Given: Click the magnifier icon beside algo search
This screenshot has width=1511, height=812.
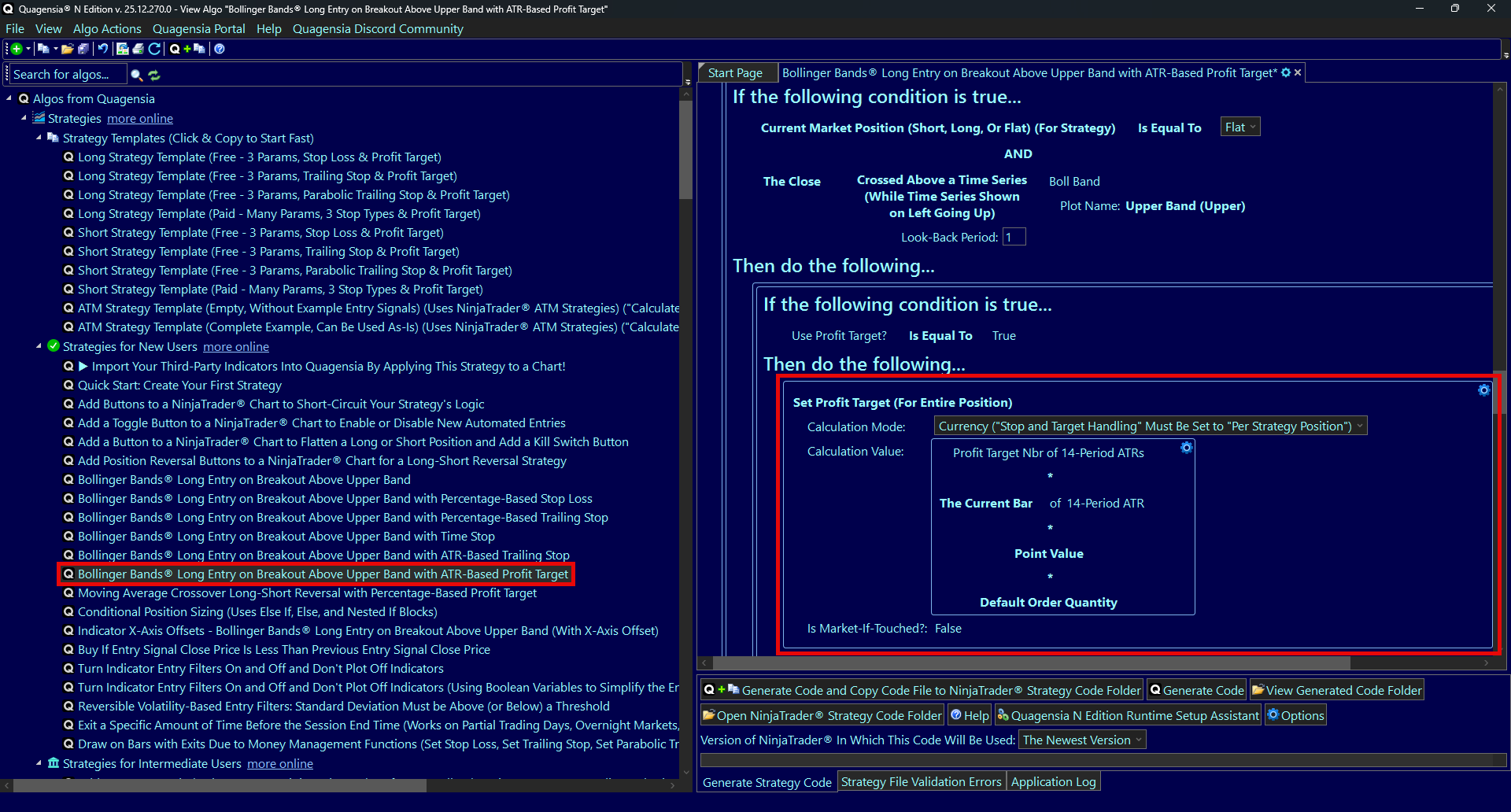Looking at the screenshot, I should tap(136, 76).
